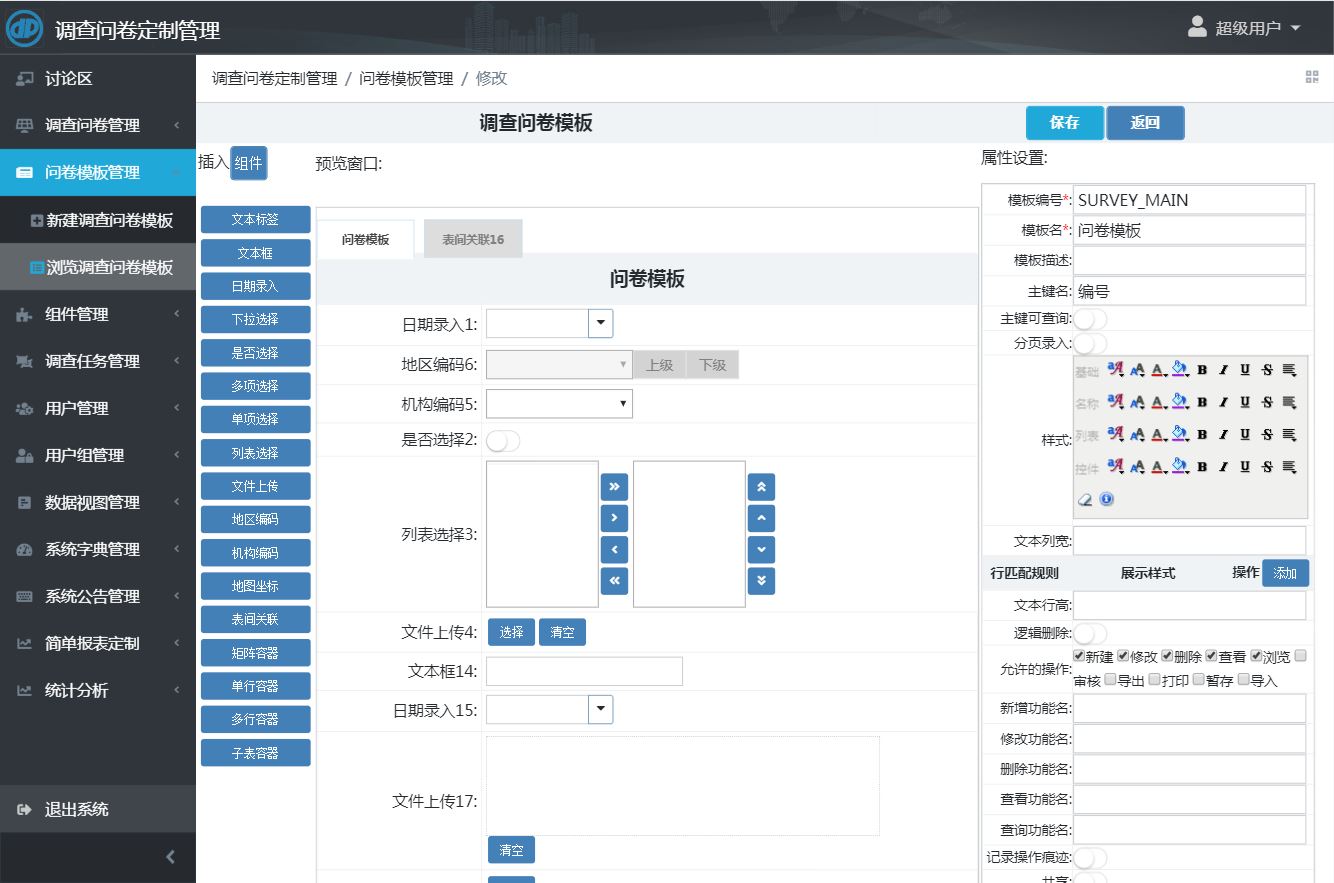Image resolution: width=1334 pixels, height=883 pixels.
Task: Click the 保存 button
Action: pyautogui.click(x=1064, y=123)
